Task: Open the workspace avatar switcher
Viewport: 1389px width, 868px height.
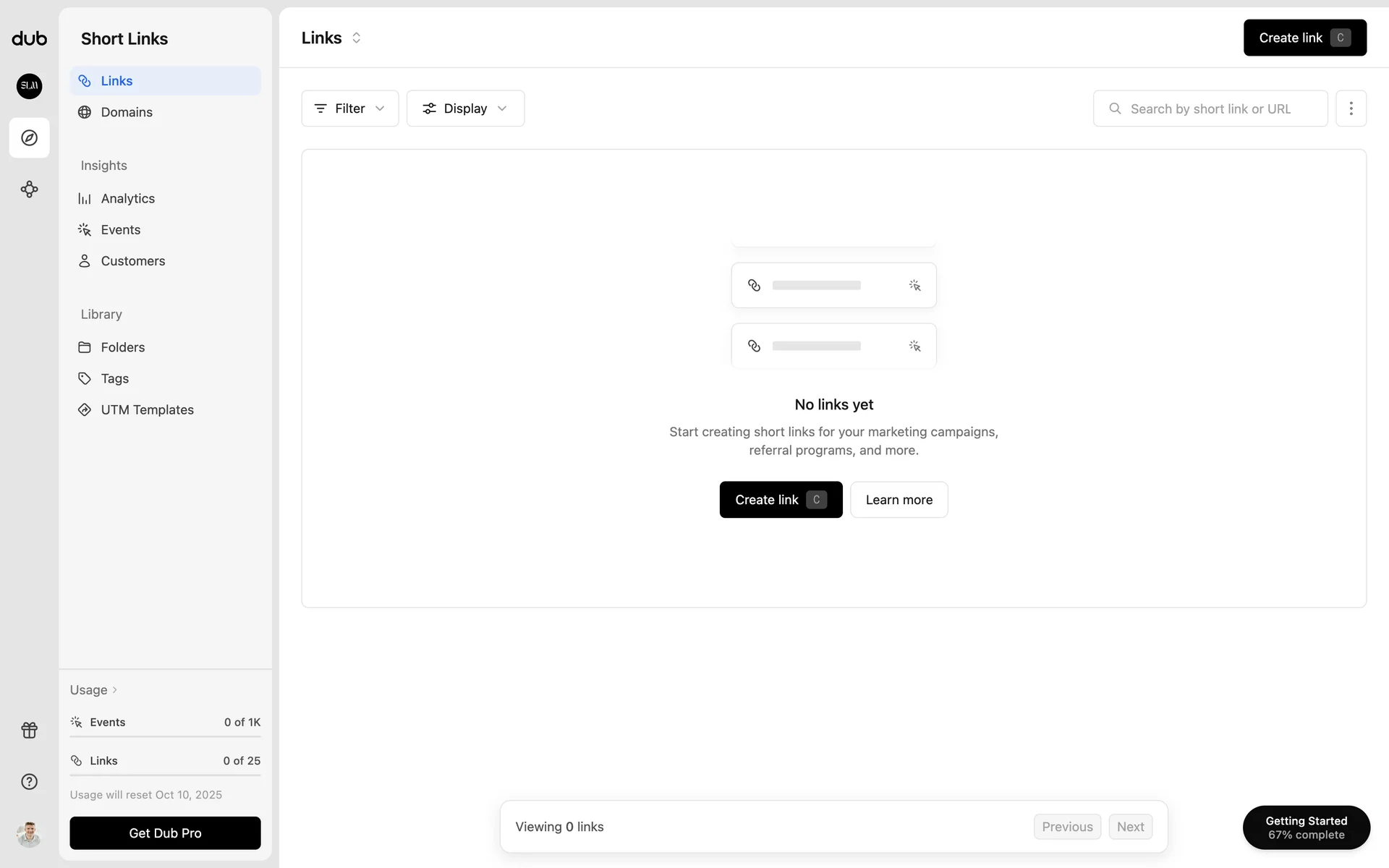Action: [x=29, y=86]
